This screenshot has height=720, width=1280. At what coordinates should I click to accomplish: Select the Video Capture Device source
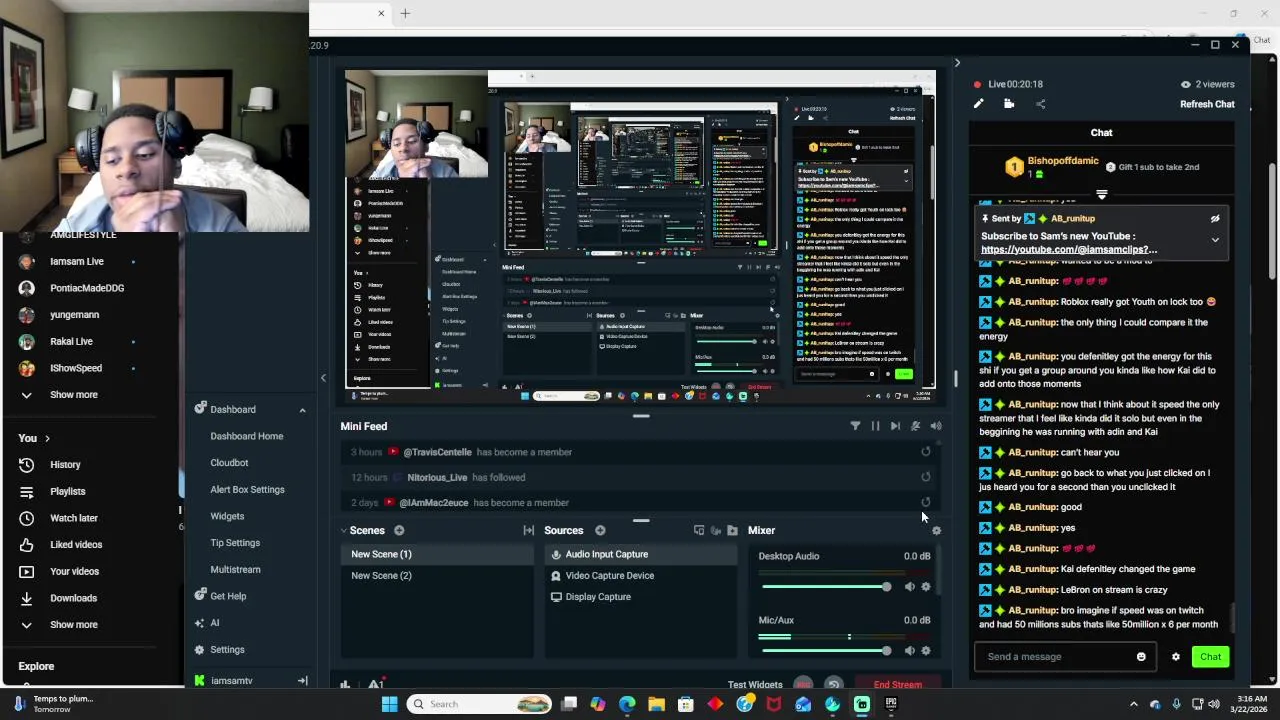(x=641, y=576)
